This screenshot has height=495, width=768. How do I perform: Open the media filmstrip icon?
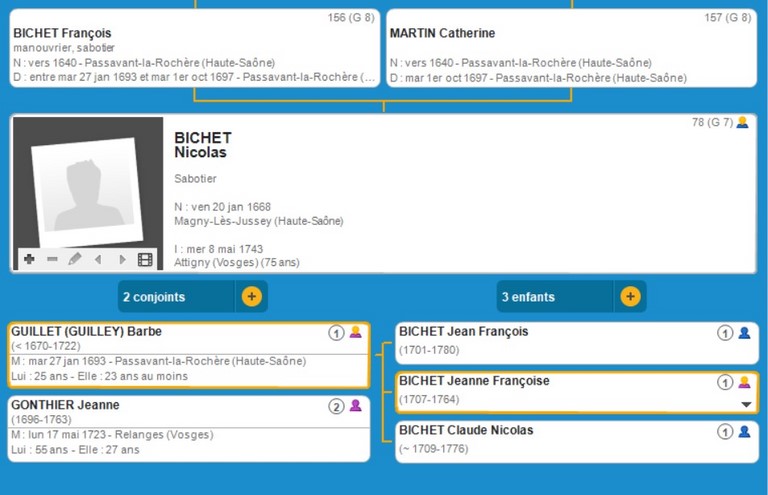146,259
